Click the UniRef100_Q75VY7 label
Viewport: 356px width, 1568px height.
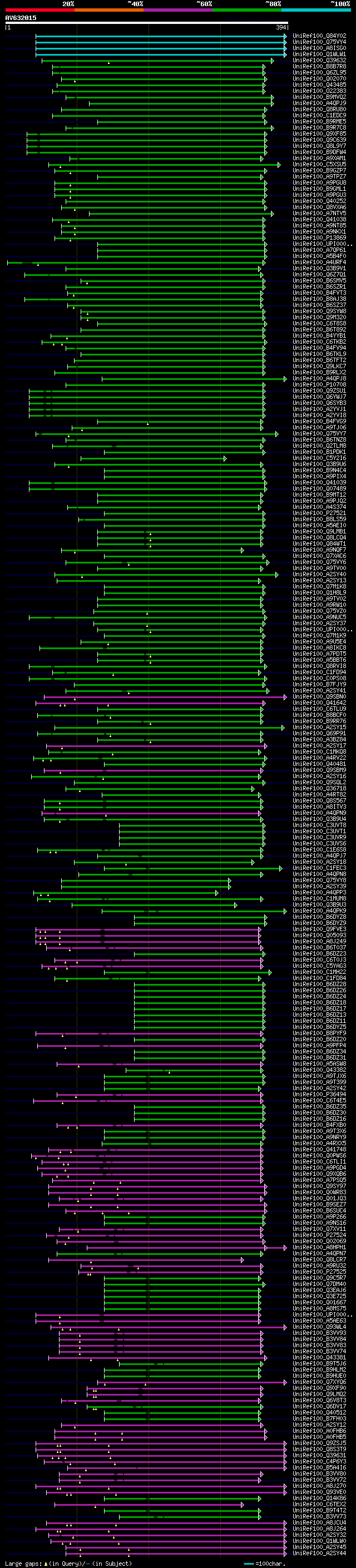coord(319,433)
